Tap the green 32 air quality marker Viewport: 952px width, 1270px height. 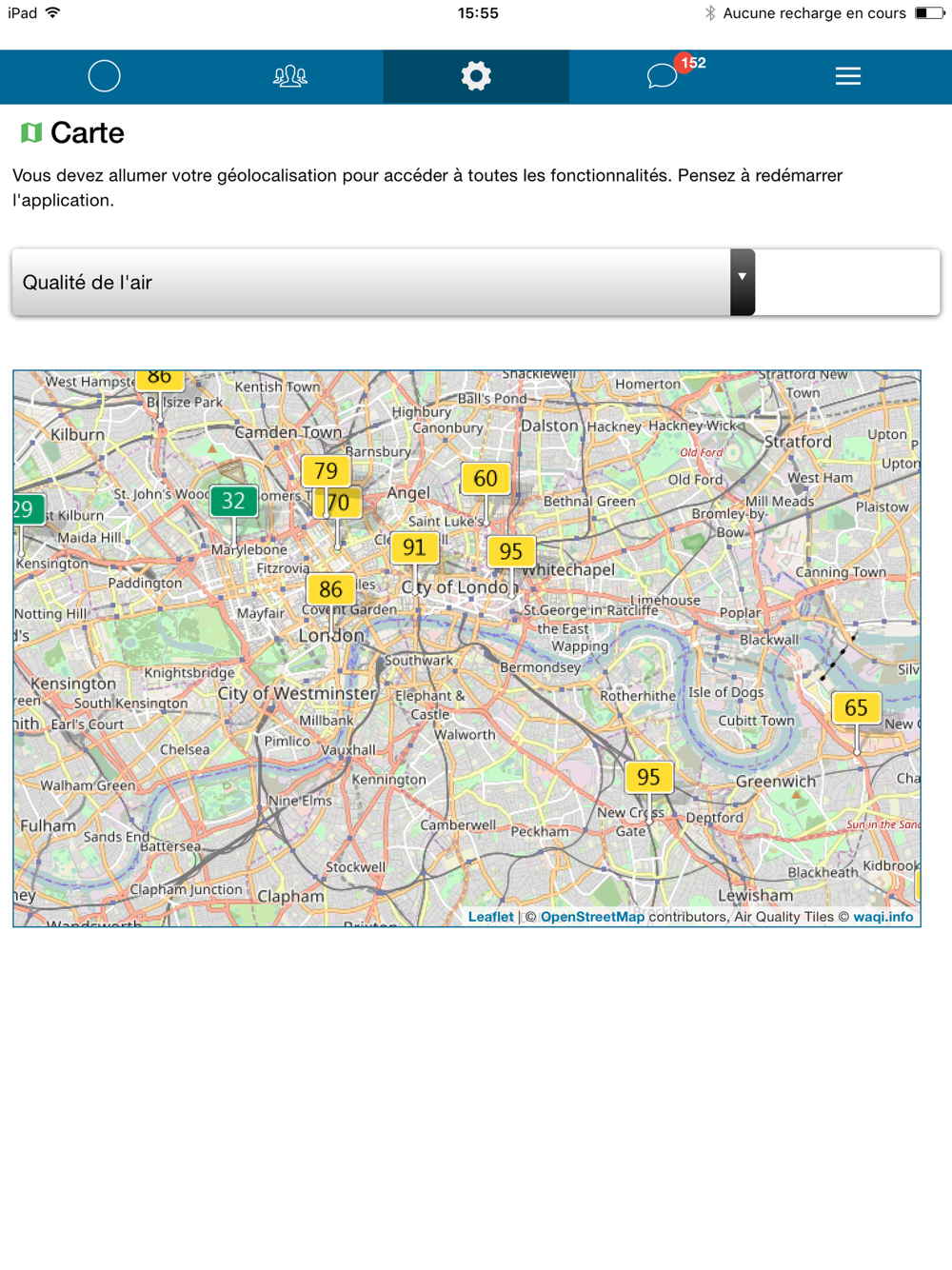233,501
